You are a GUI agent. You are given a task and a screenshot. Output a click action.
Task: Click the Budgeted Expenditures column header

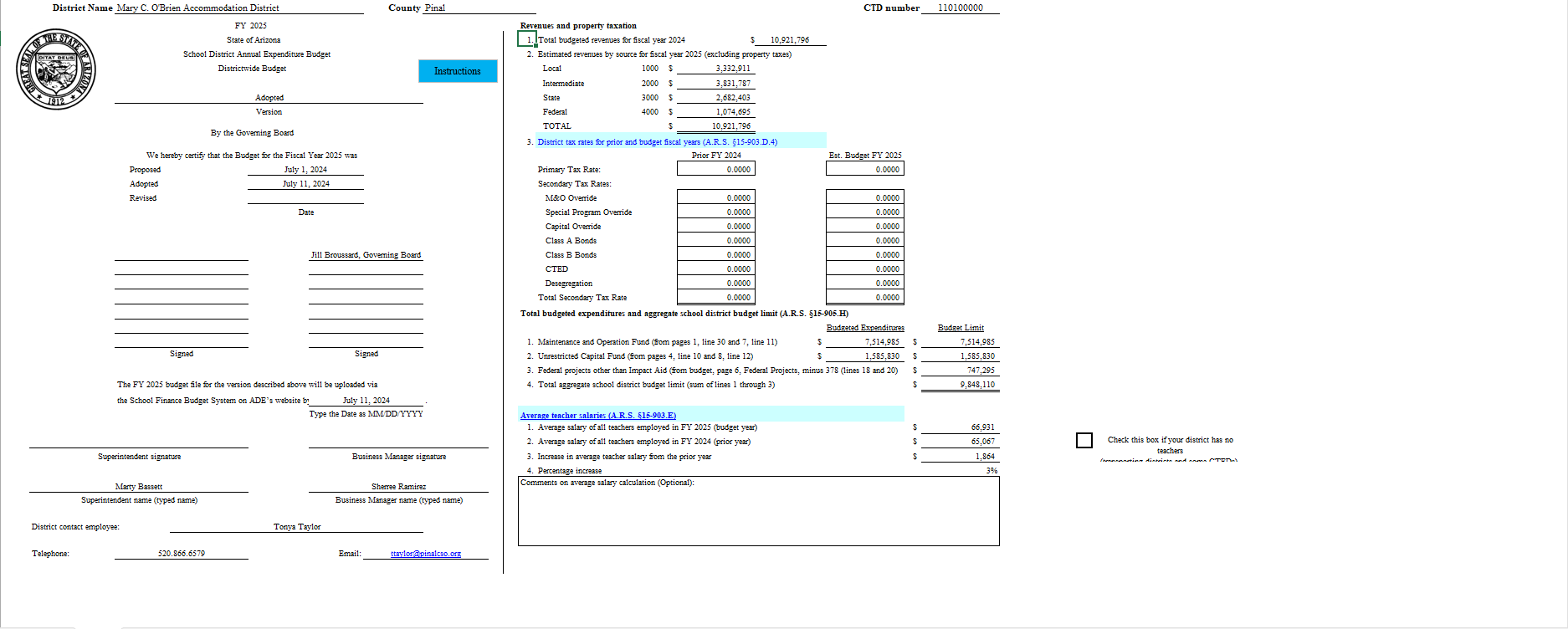865,328
